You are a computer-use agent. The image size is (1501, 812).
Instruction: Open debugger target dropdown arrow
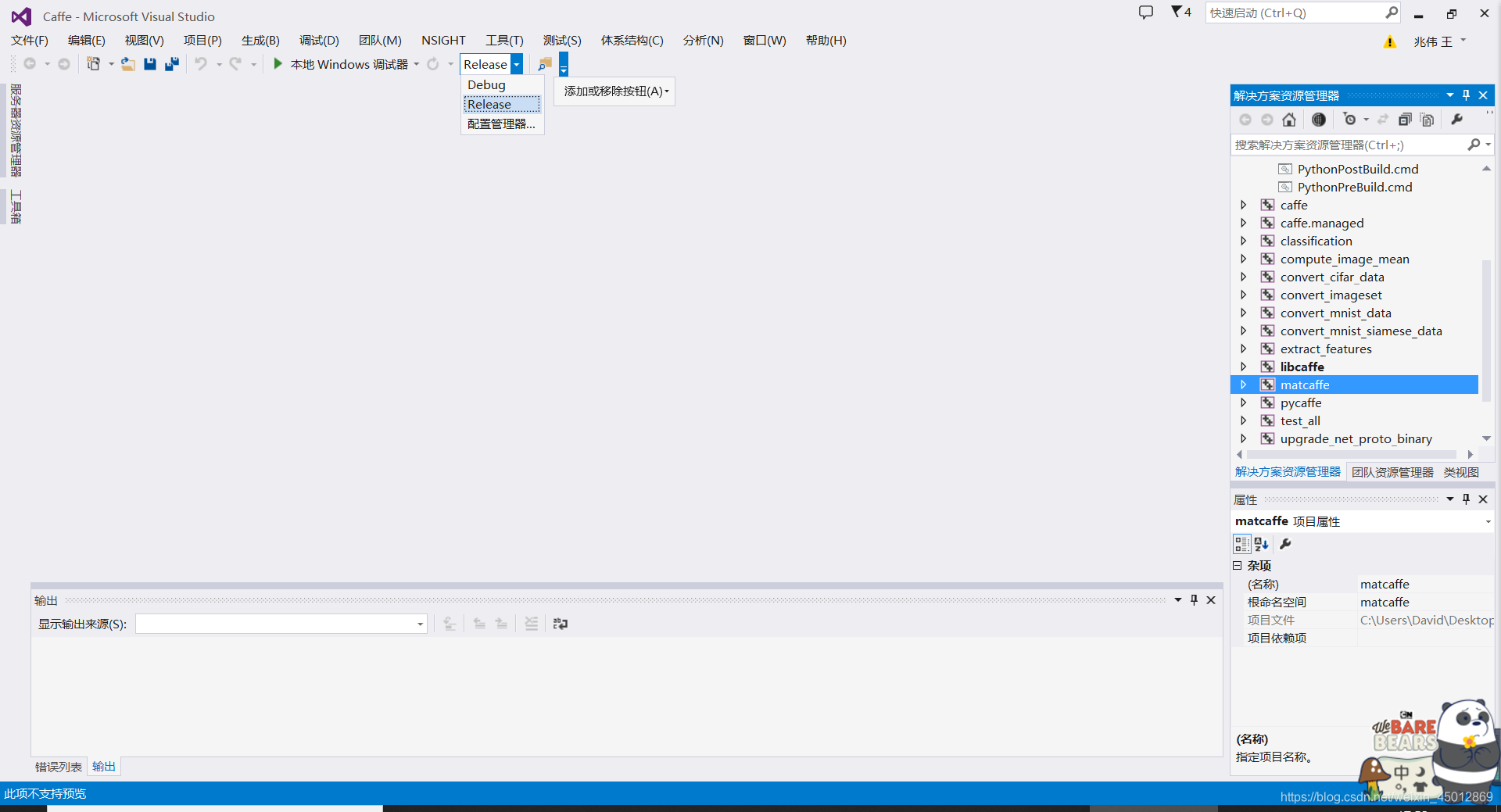tap(417, 64)
